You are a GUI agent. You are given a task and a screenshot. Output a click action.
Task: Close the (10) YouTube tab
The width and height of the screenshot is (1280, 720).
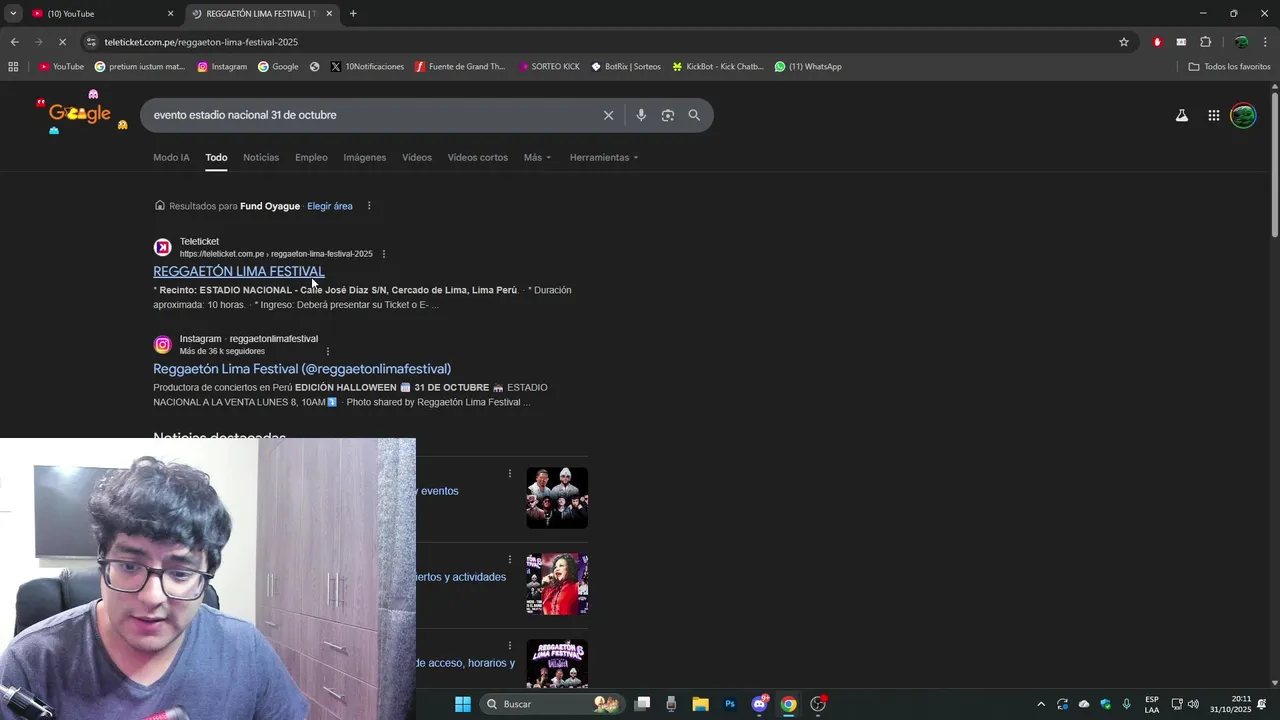click(170, 14)
